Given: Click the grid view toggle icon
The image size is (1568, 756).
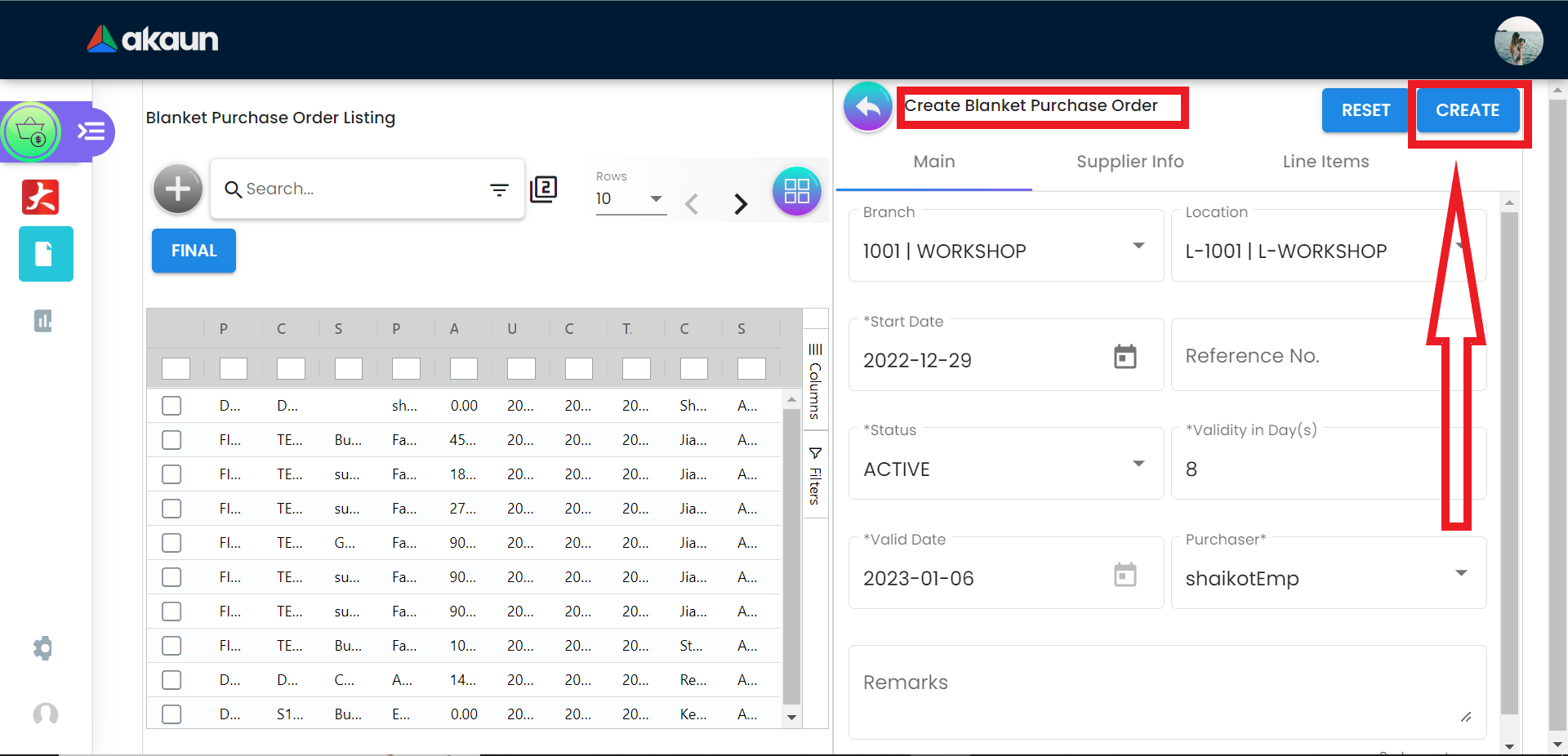Looking at the screenshot, I should point(796,191).
